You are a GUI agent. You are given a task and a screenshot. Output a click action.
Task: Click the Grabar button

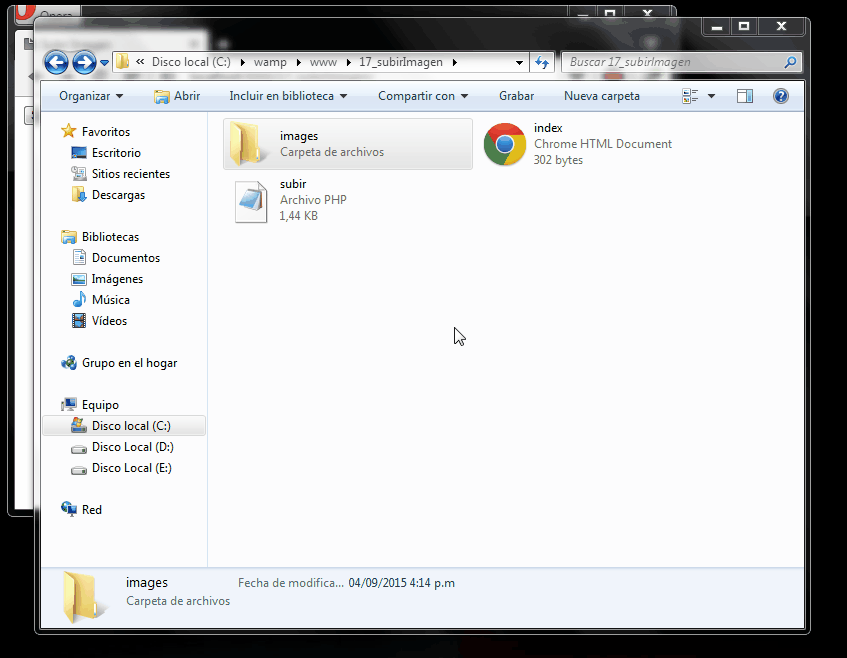516,96
